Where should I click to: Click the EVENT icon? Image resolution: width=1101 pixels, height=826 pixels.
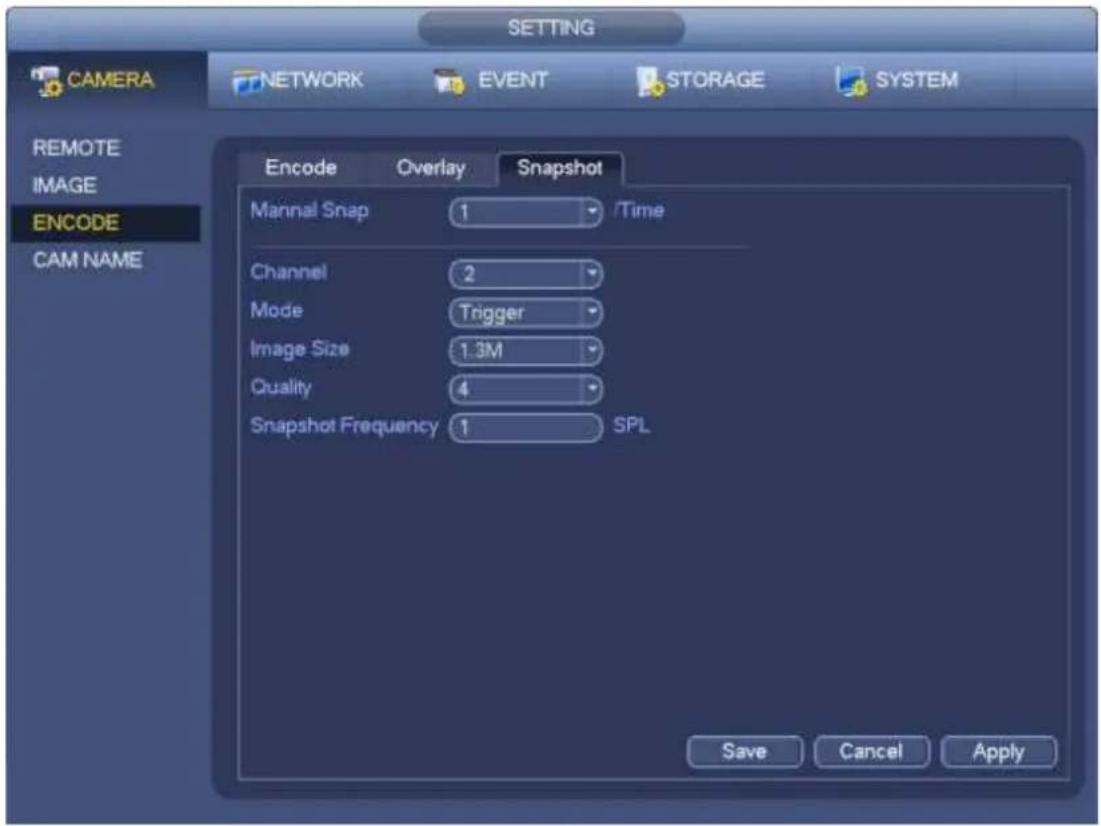click(449, 81)
